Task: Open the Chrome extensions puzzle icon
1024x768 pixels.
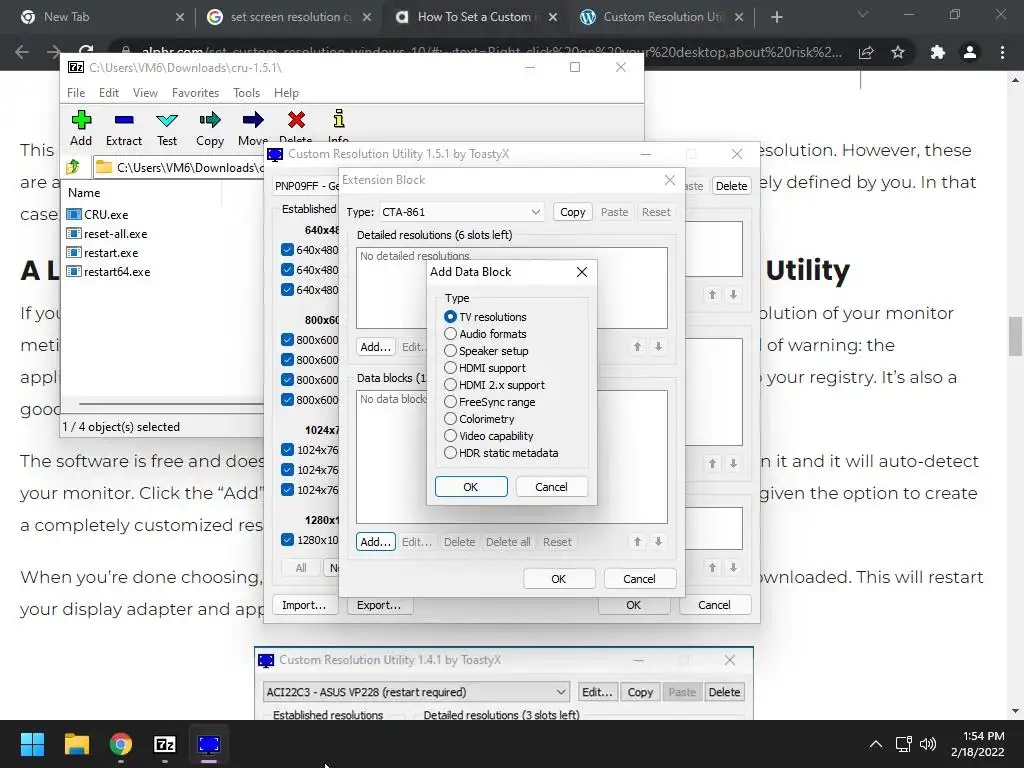Action: 938,52
